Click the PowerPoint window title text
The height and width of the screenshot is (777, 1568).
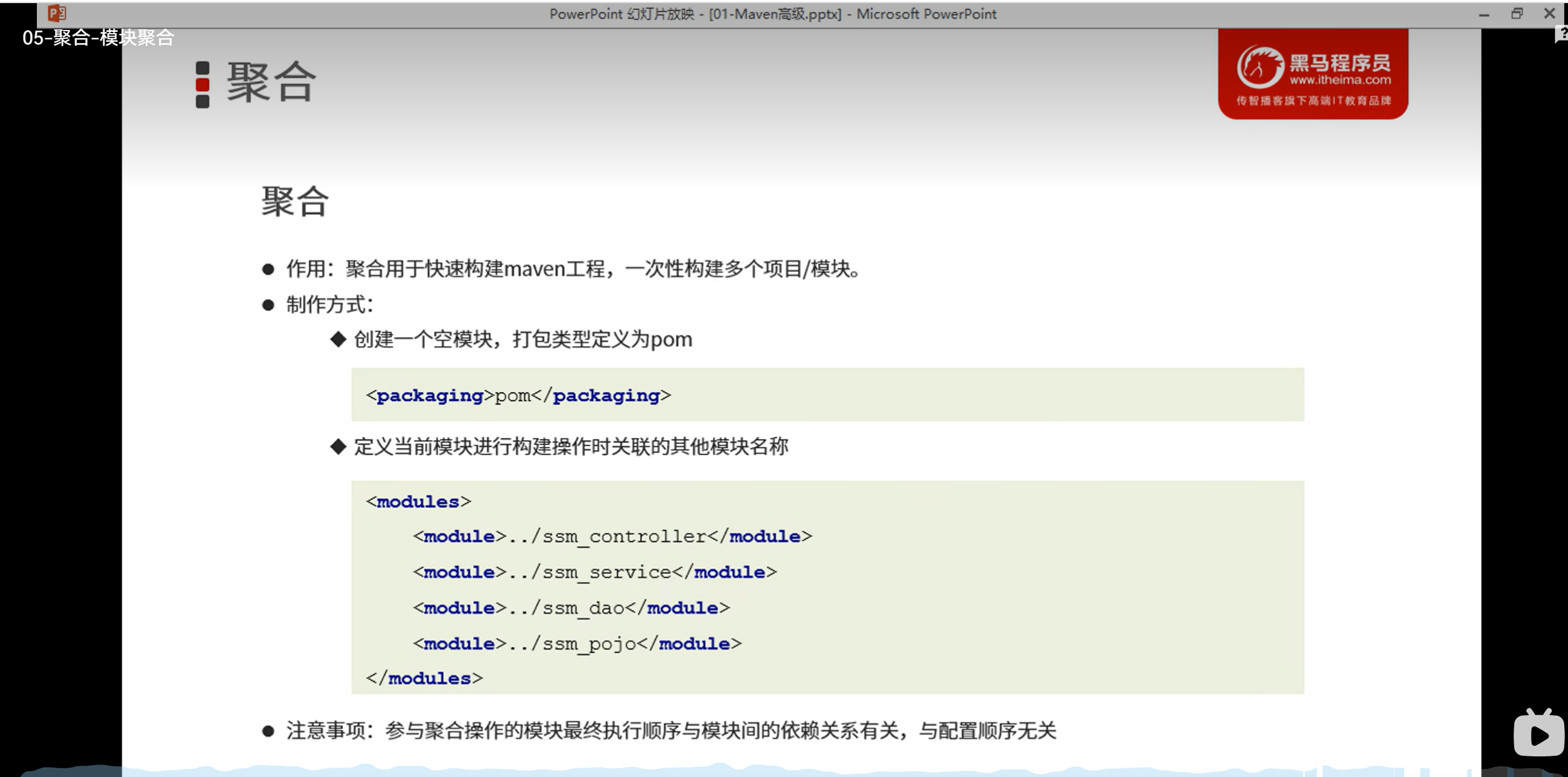(772, 14)
